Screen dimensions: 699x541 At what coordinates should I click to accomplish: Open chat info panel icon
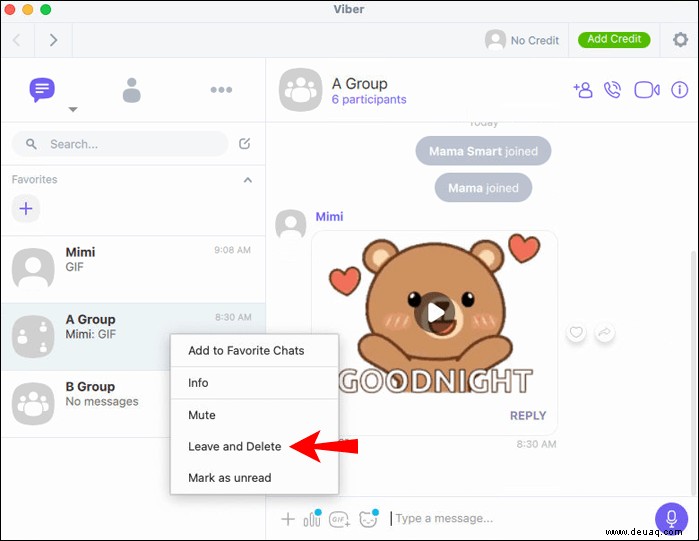tap(679, 90)
